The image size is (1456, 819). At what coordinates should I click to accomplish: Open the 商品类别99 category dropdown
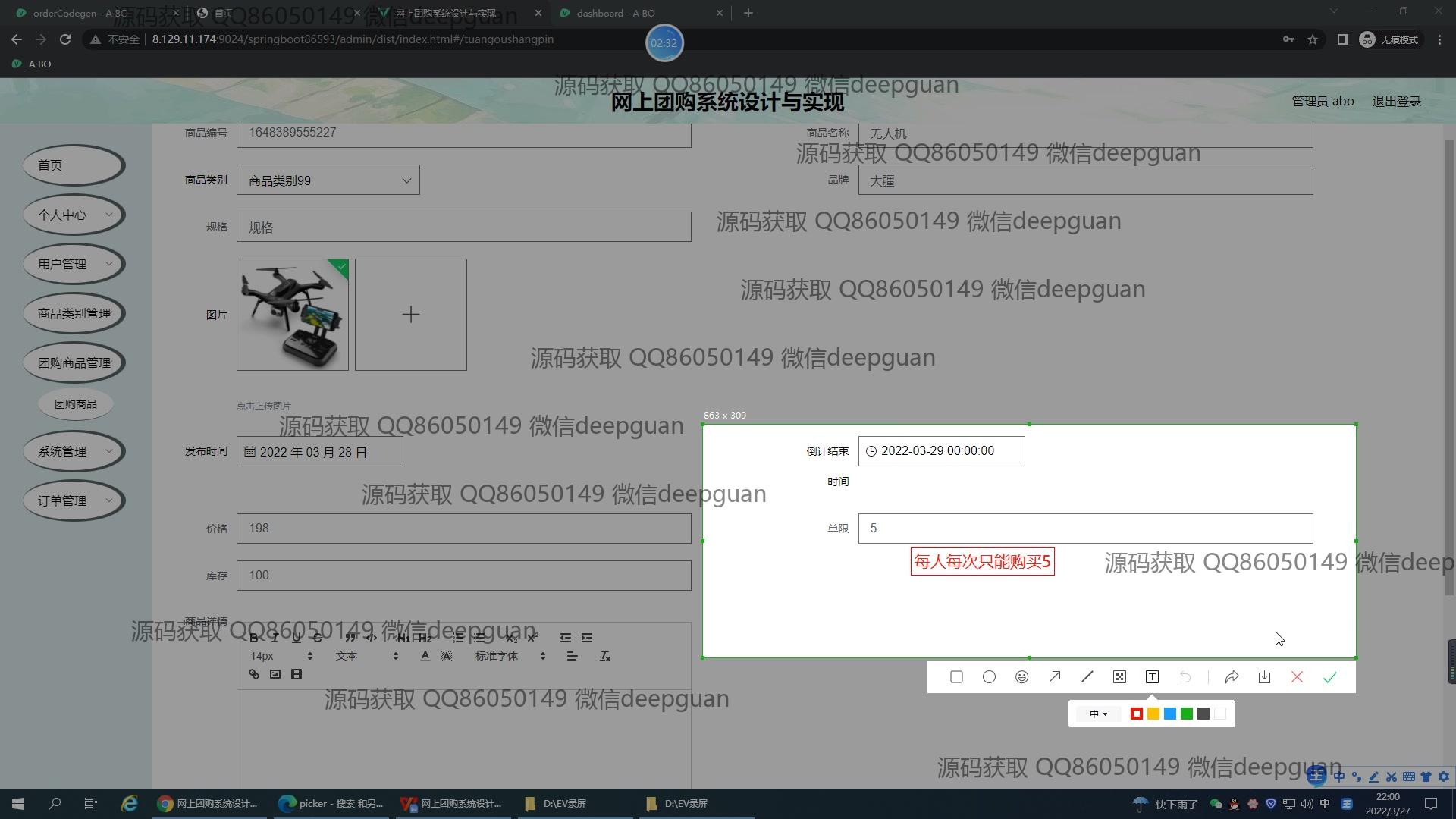tap(328, 180)
